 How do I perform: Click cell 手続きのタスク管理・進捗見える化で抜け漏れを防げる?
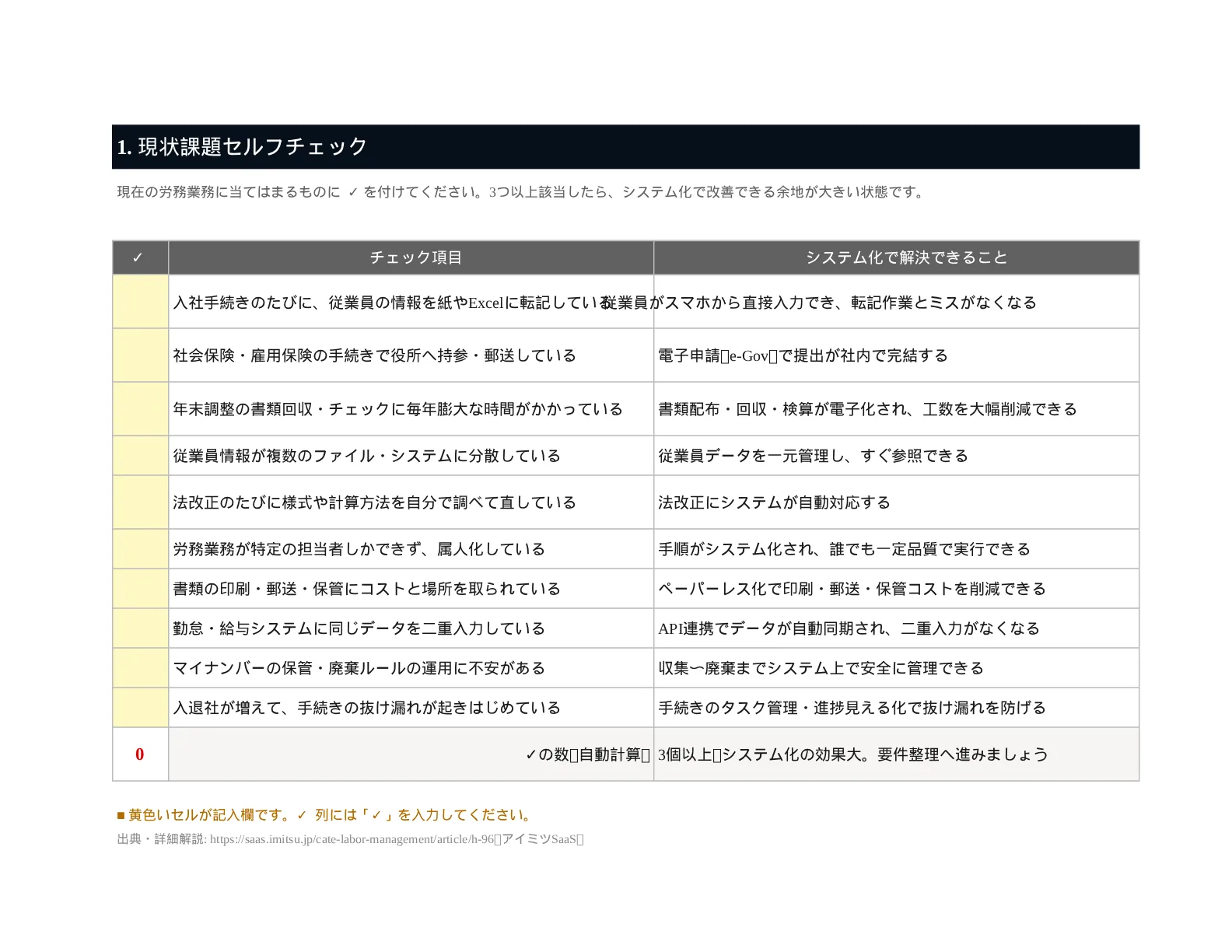click(x=897, y=708)
